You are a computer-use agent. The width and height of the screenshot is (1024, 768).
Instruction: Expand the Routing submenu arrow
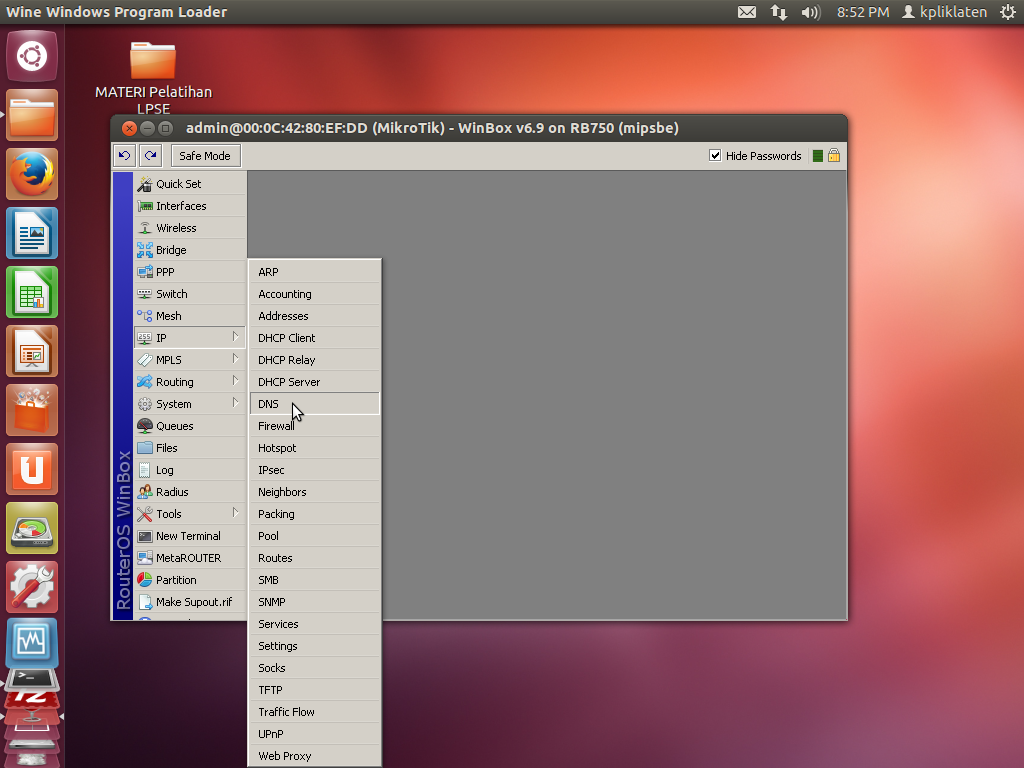(235, 381)
